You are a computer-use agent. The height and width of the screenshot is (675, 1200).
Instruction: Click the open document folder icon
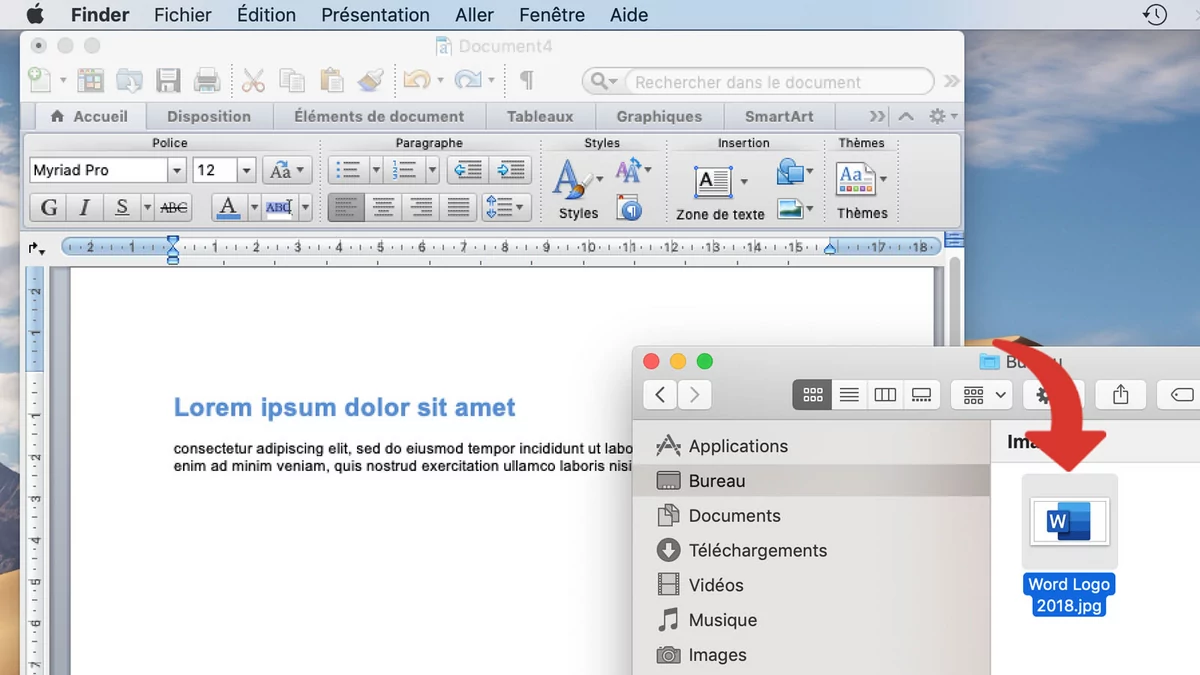click(x=129, y=80)
